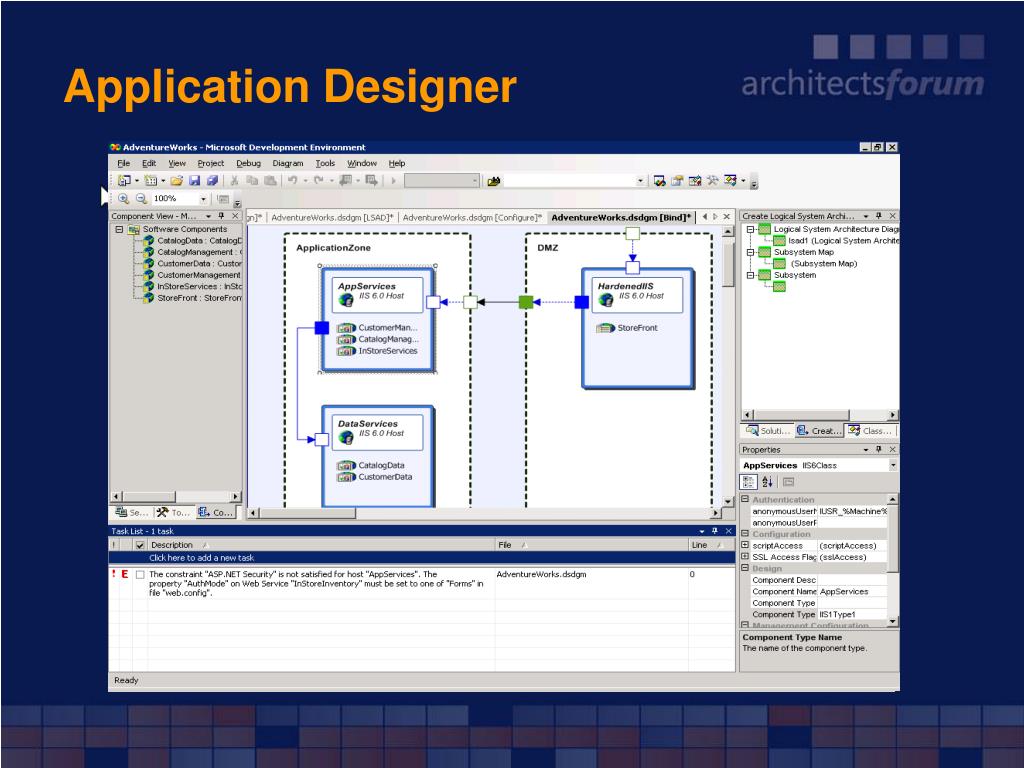The width and height of the screenshot is (1024, 768).
Task: Expand the scriptAccess property row
Action: (745, 545)
